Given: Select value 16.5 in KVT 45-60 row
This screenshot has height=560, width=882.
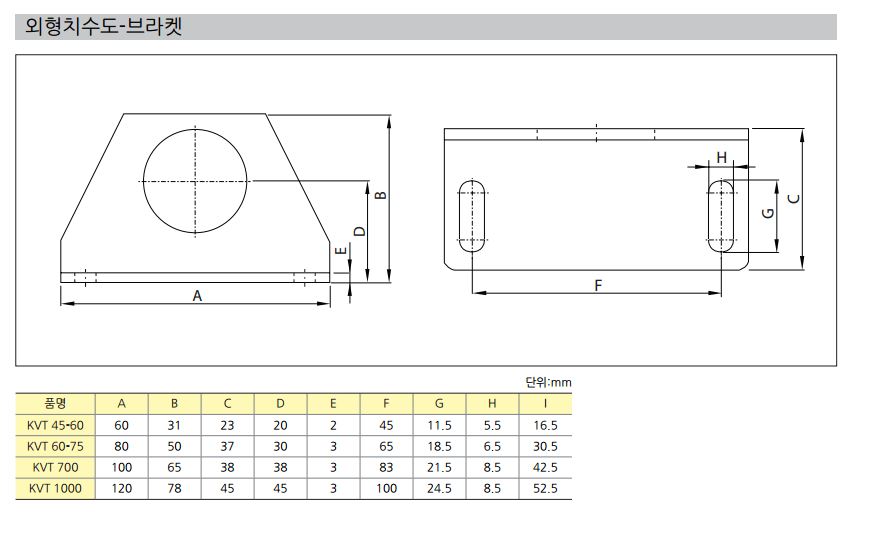Looking at the screenshot, I should (545, 426).
